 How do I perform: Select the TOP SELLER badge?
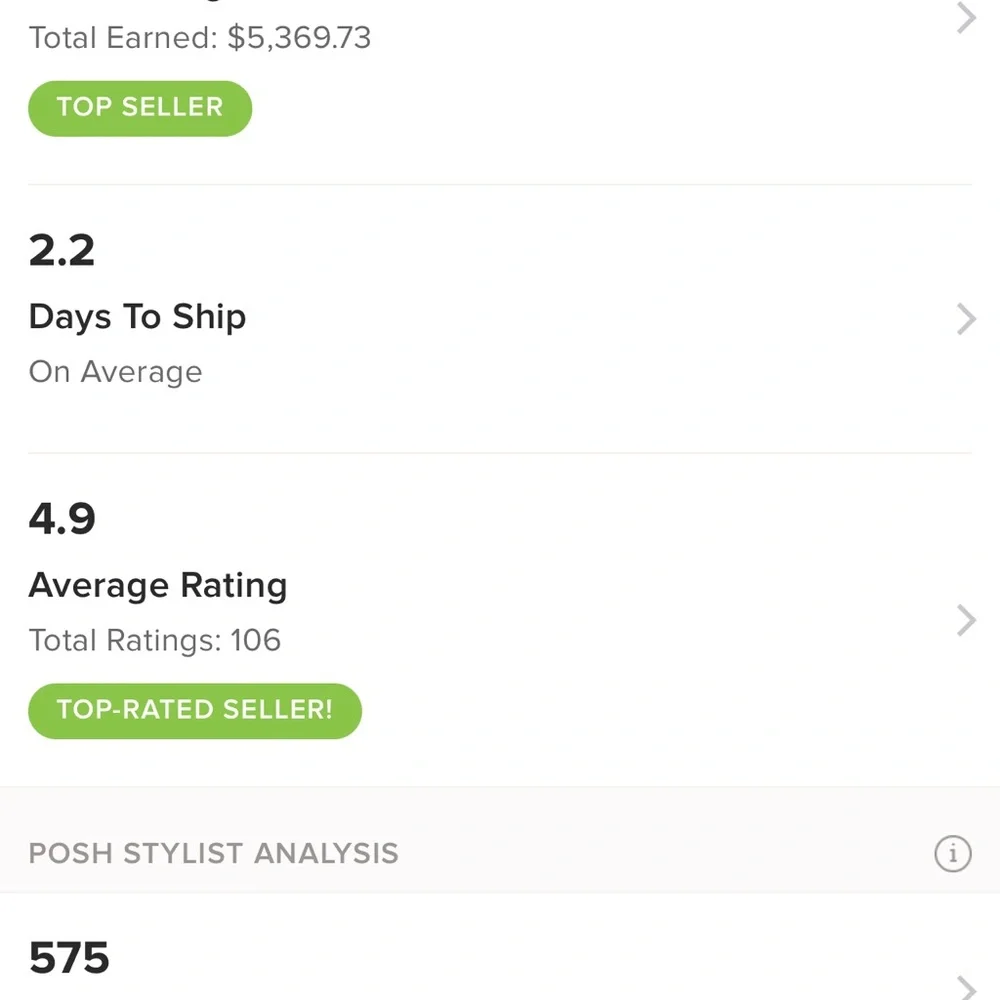pos(139,108)
